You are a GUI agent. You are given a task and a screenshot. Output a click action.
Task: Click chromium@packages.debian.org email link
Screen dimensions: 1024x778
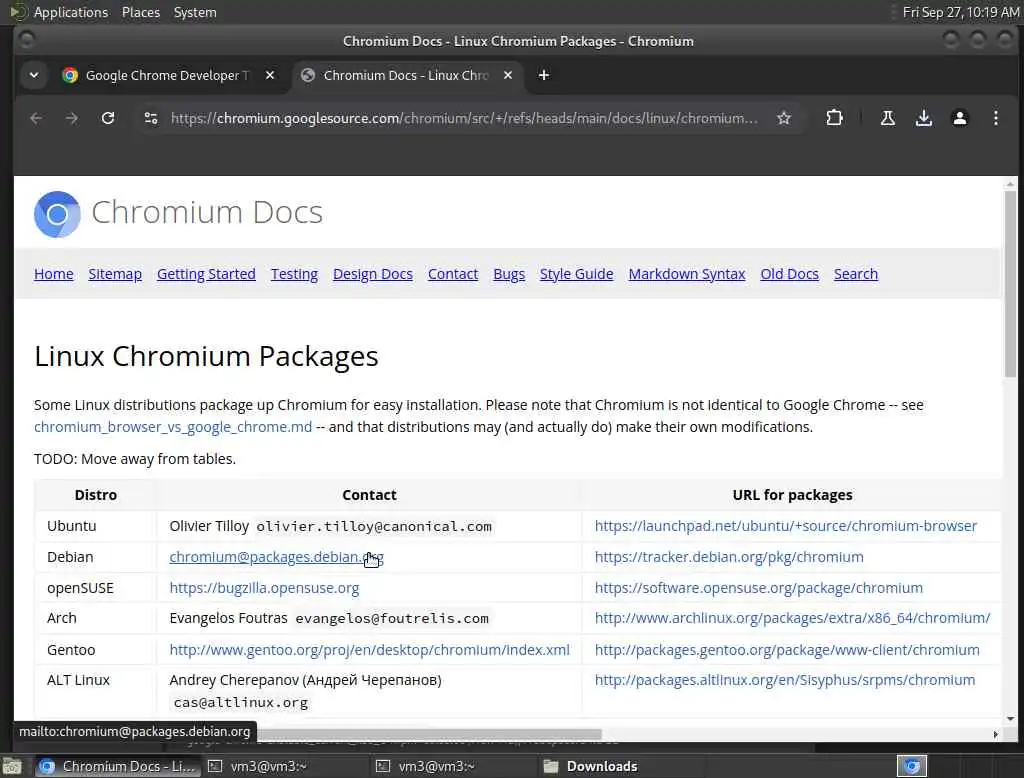coord(276,557)
